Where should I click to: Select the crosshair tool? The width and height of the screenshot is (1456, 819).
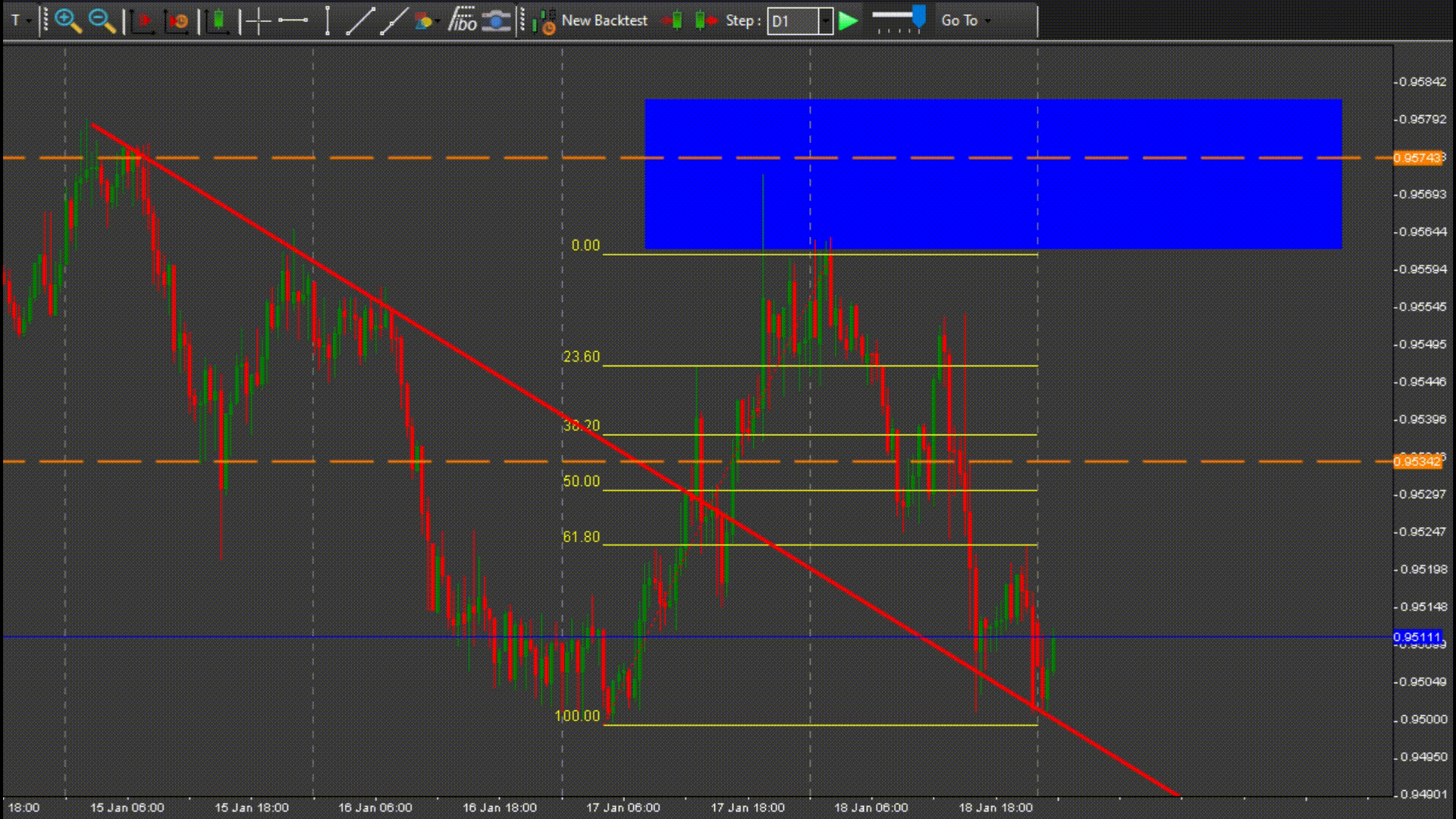pyautogui.click(x=258, y=20)
